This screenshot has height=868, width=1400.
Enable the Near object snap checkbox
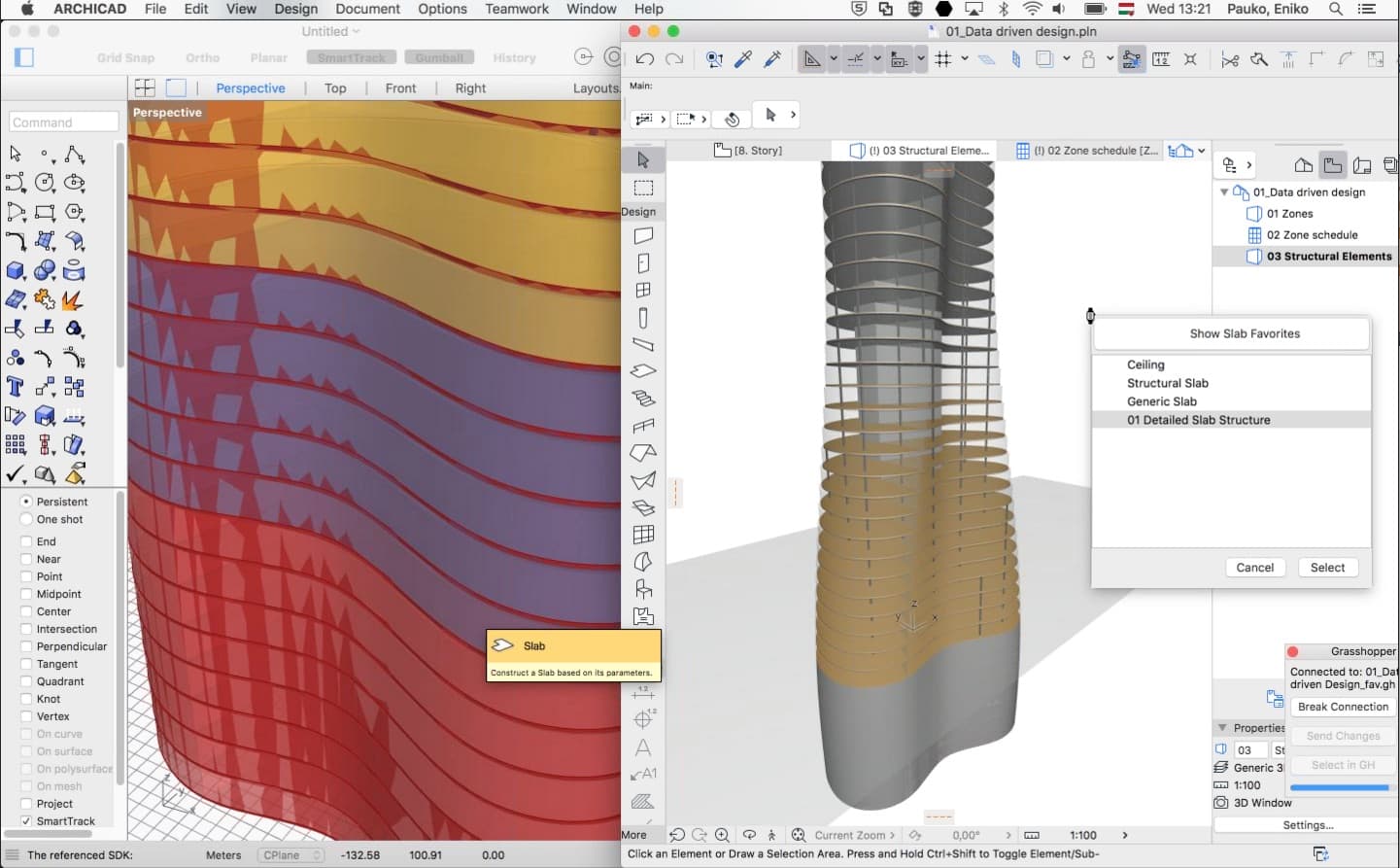point(26,559)
